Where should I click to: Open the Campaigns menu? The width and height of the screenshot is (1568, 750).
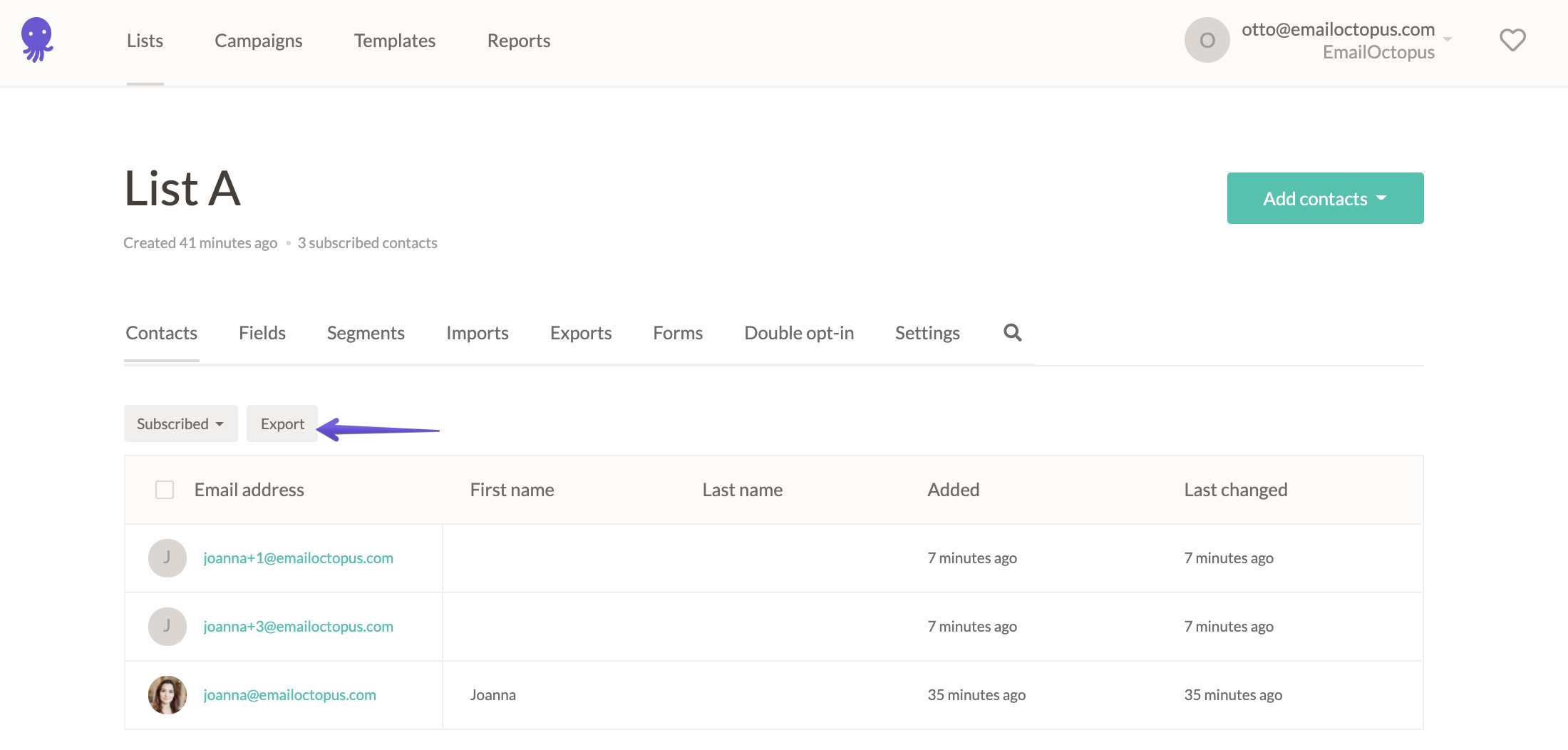coord(259,41)
